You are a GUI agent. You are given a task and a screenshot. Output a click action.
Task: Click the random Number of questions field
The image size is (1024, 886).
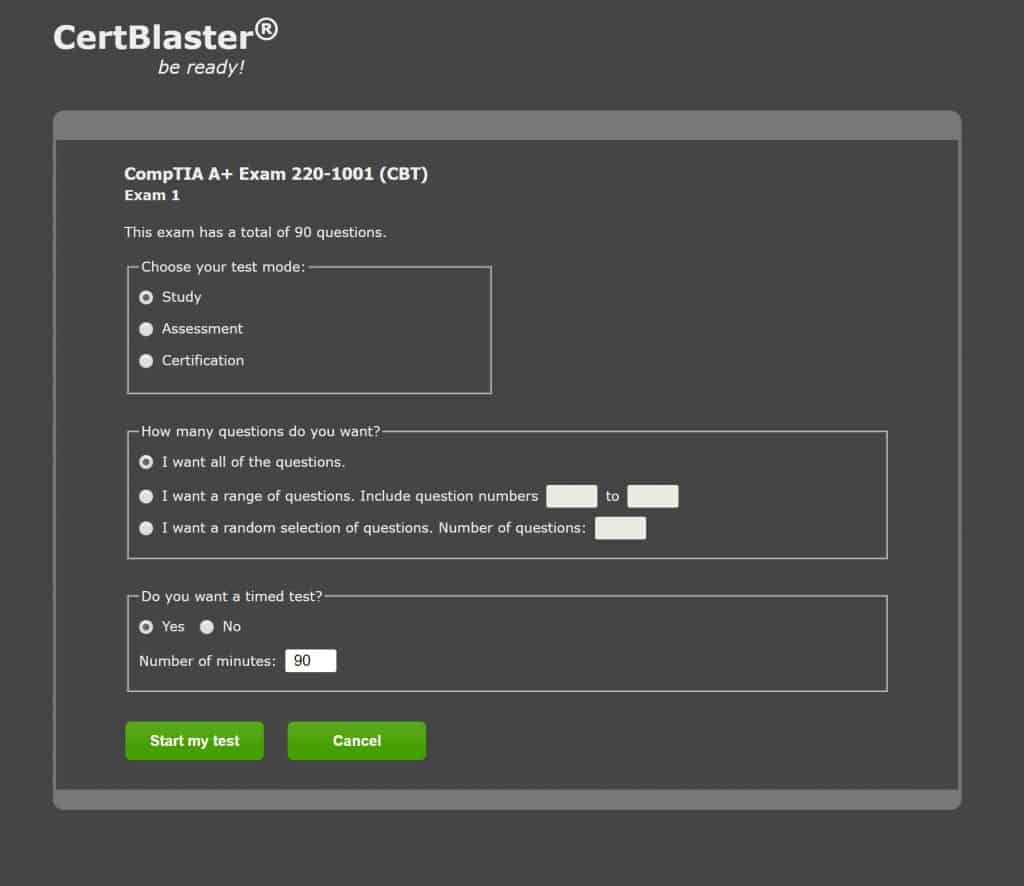620,528
